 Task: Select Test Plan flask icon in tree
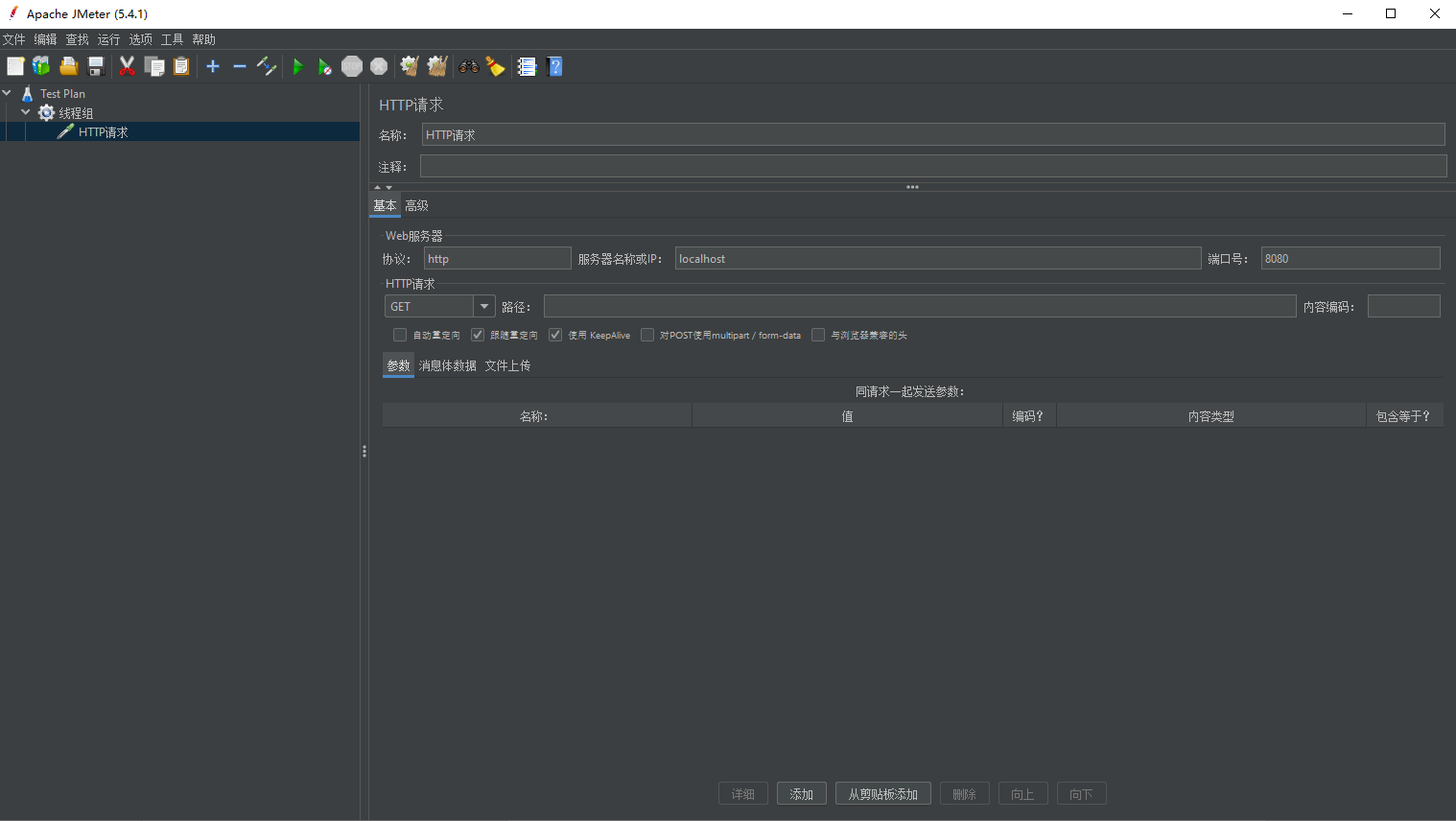tap(28, 93)
